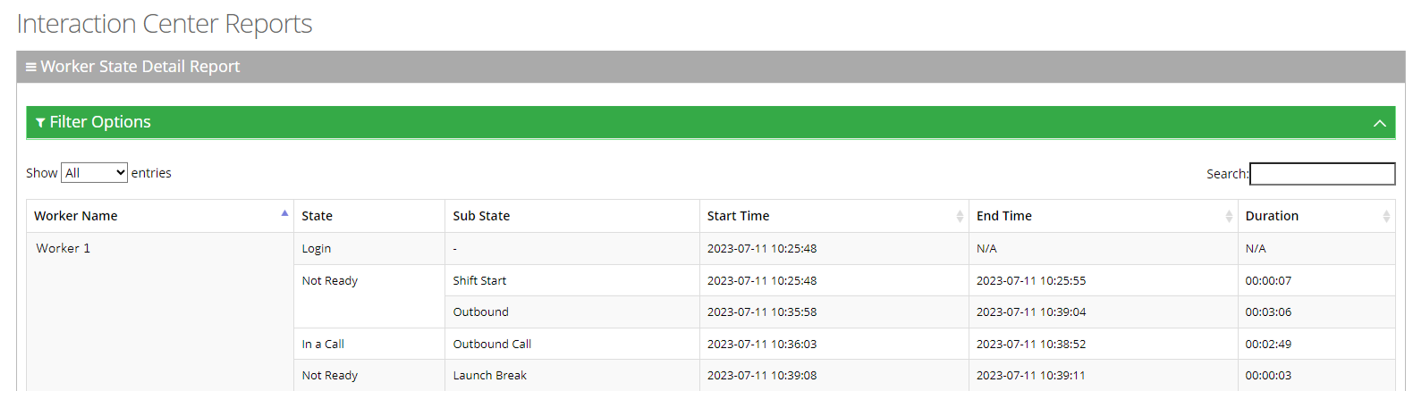
Task: Click the Worker State Detail Report title
Action: [140, 67]
